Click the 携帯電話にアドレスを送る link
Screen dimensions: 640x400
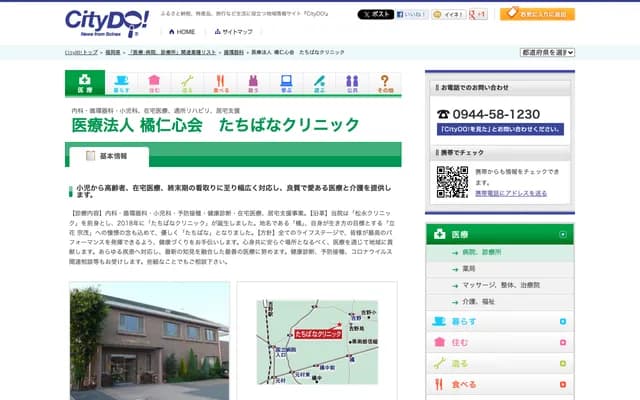tap(511, 193)
